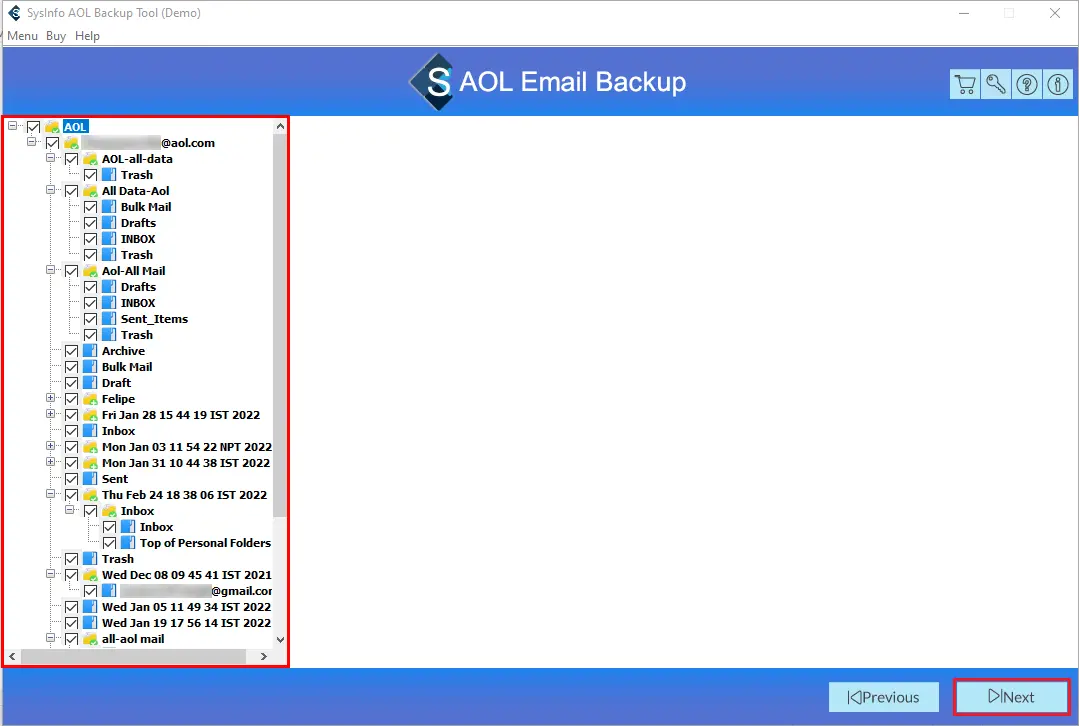Uncheck the @aol.com account checkbox
The width and height of the screenshot is (1079, 726).
coord(52,143)
